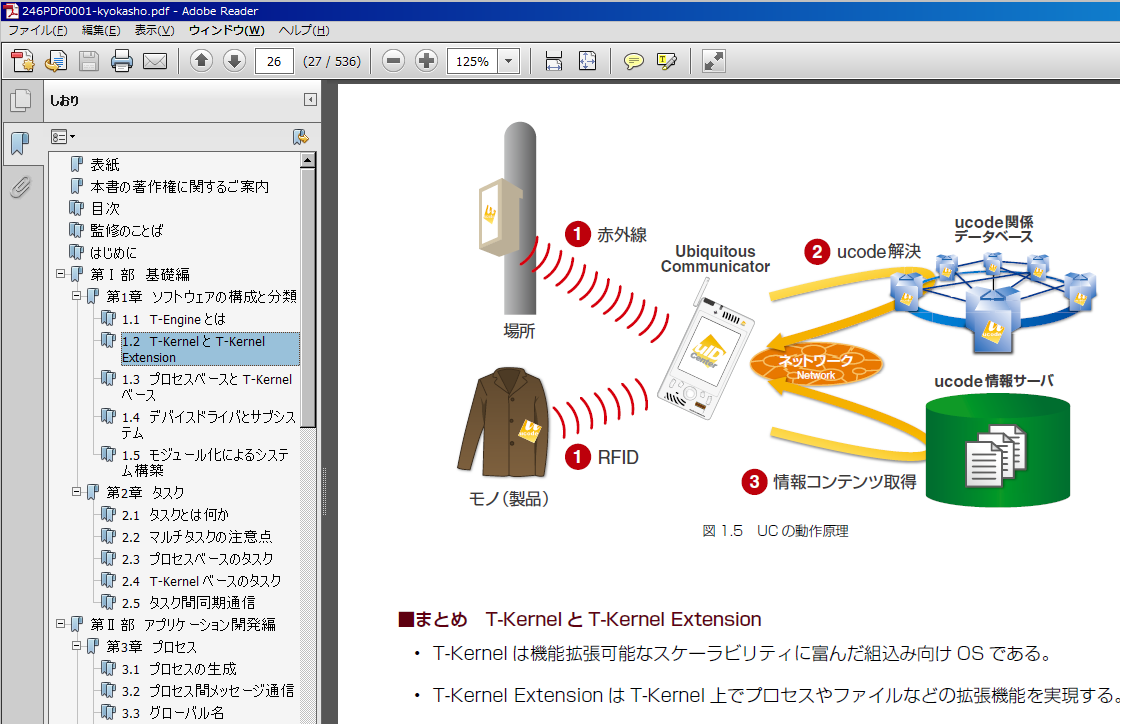Open the 編集(E) menu
The height and width of the screenshot is (726, 1122).
pos(101,30)
